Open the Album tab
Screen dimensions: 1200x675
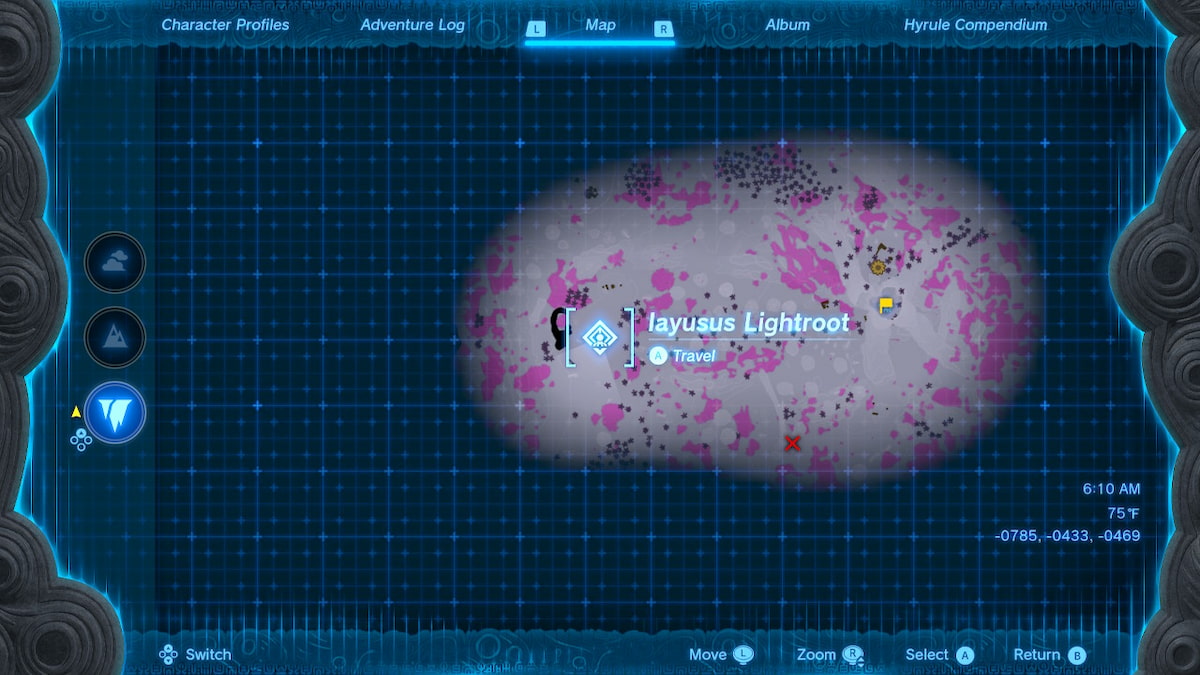click(788, 25)
